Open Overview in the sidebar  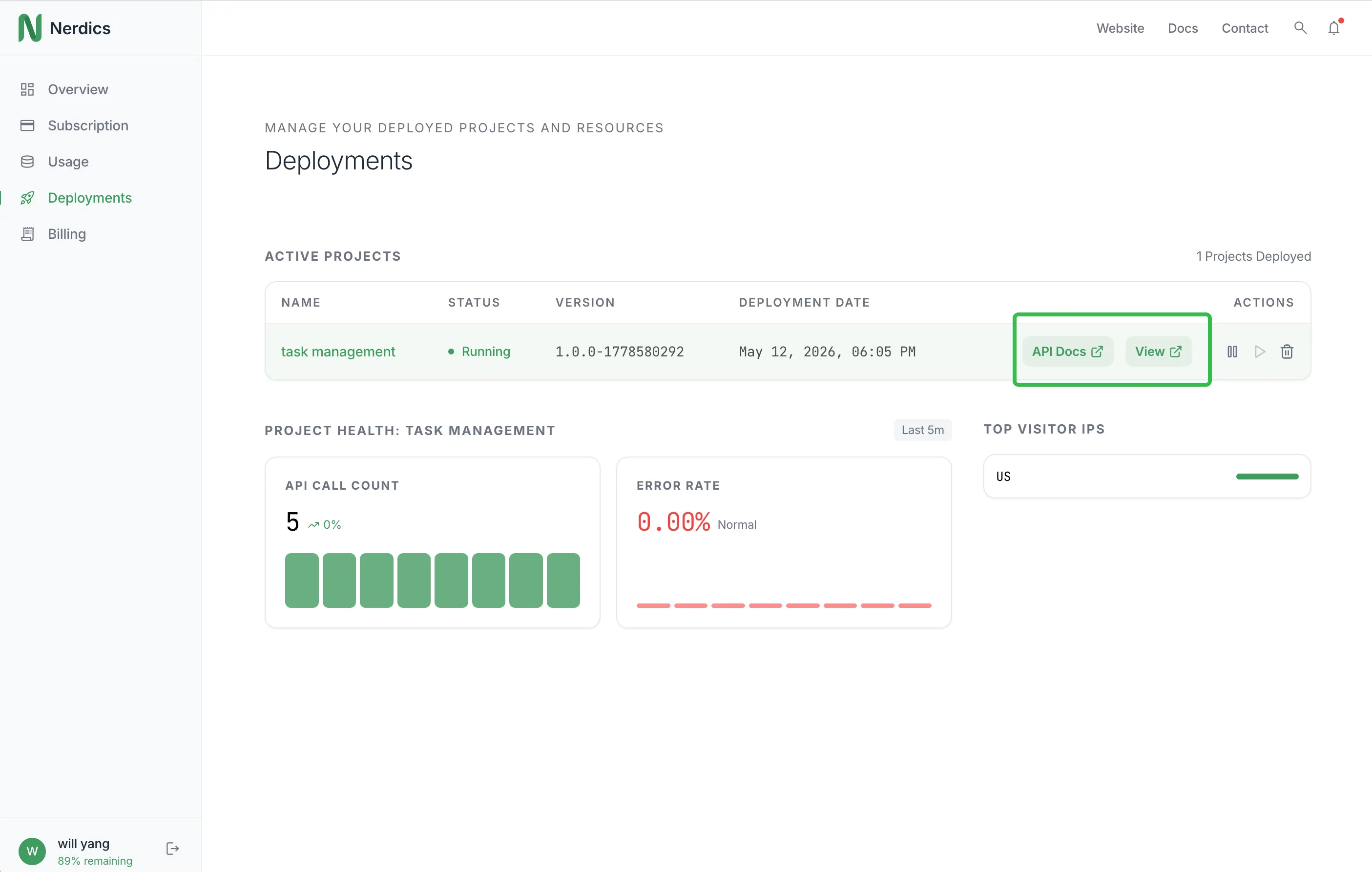click(x=78, y=89)
